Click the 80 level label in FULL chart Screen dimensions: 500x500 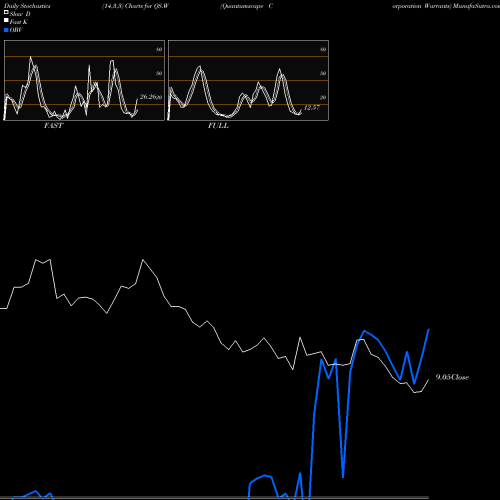pos(323,49)
